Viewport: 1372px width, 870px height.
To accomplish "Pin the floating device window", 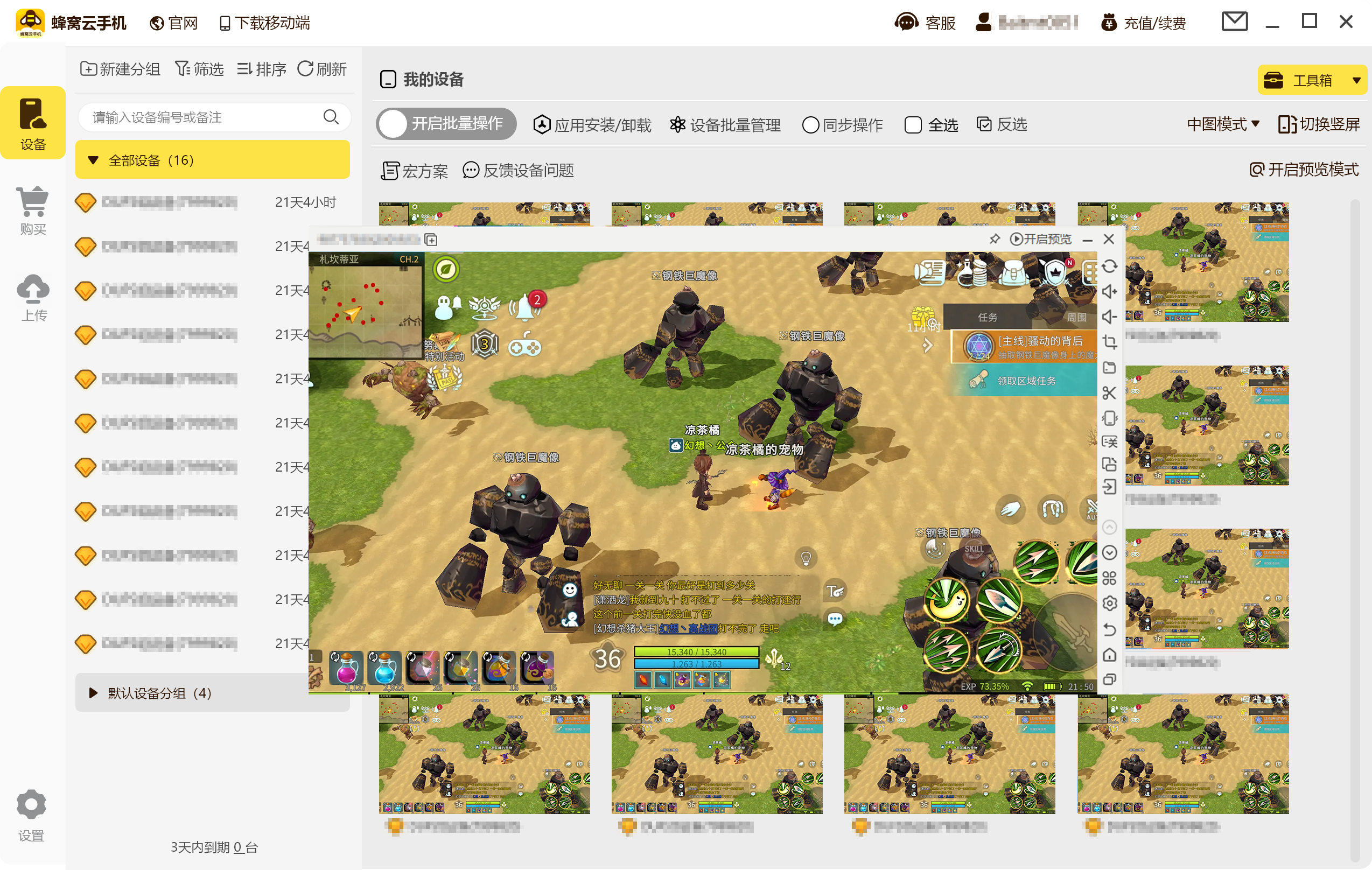I will click(995, 238).
